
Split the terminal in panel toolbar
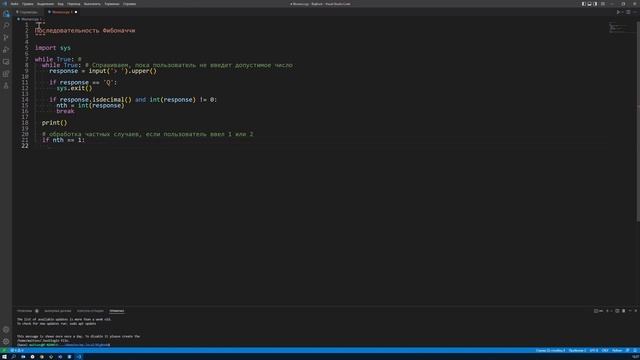pyautogui.click(x=617, y=311)
